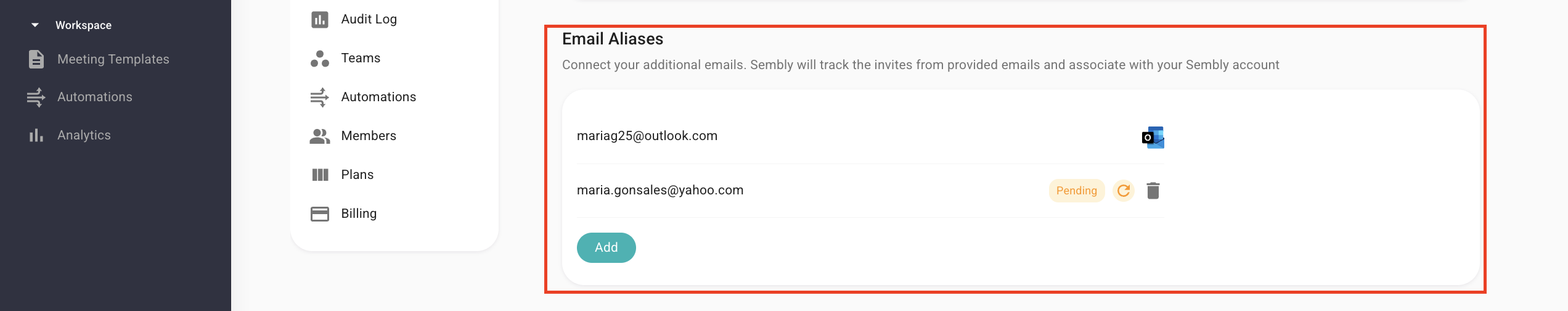Collapse the Workspace section arrow

click(35, 25)
